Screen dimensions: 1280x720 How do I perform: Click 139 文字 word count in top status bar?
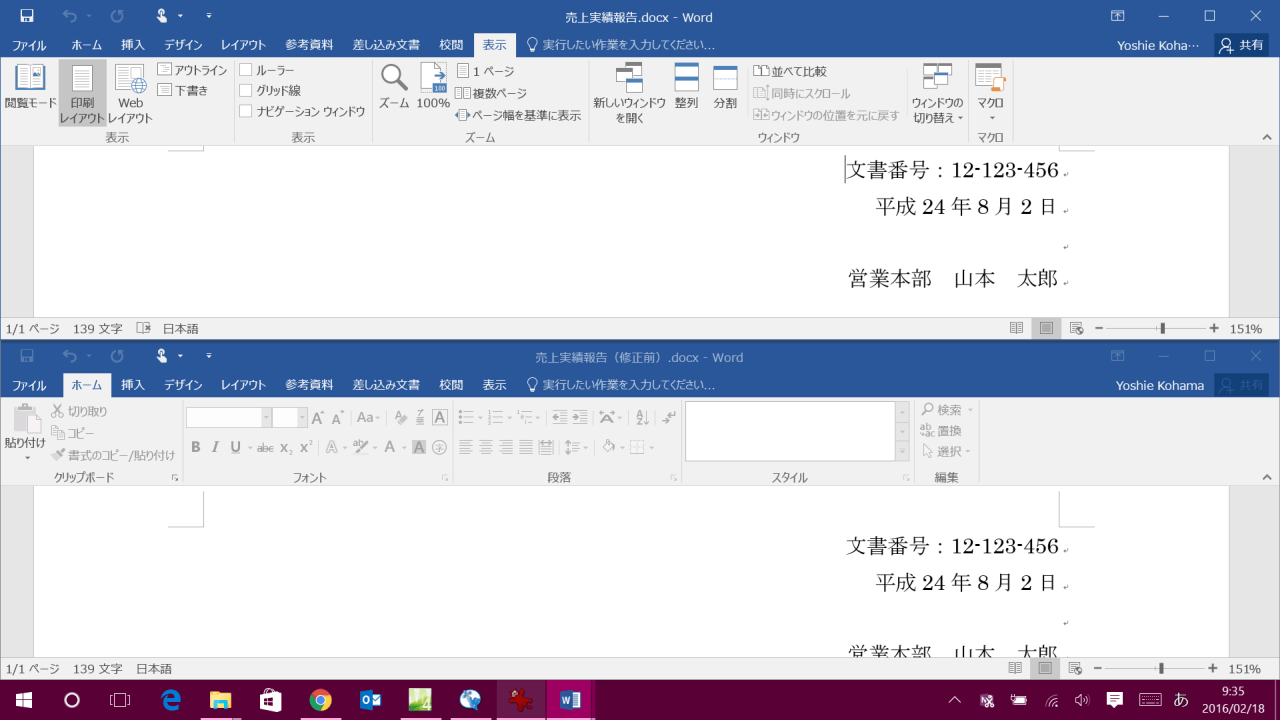pos(98,328)
